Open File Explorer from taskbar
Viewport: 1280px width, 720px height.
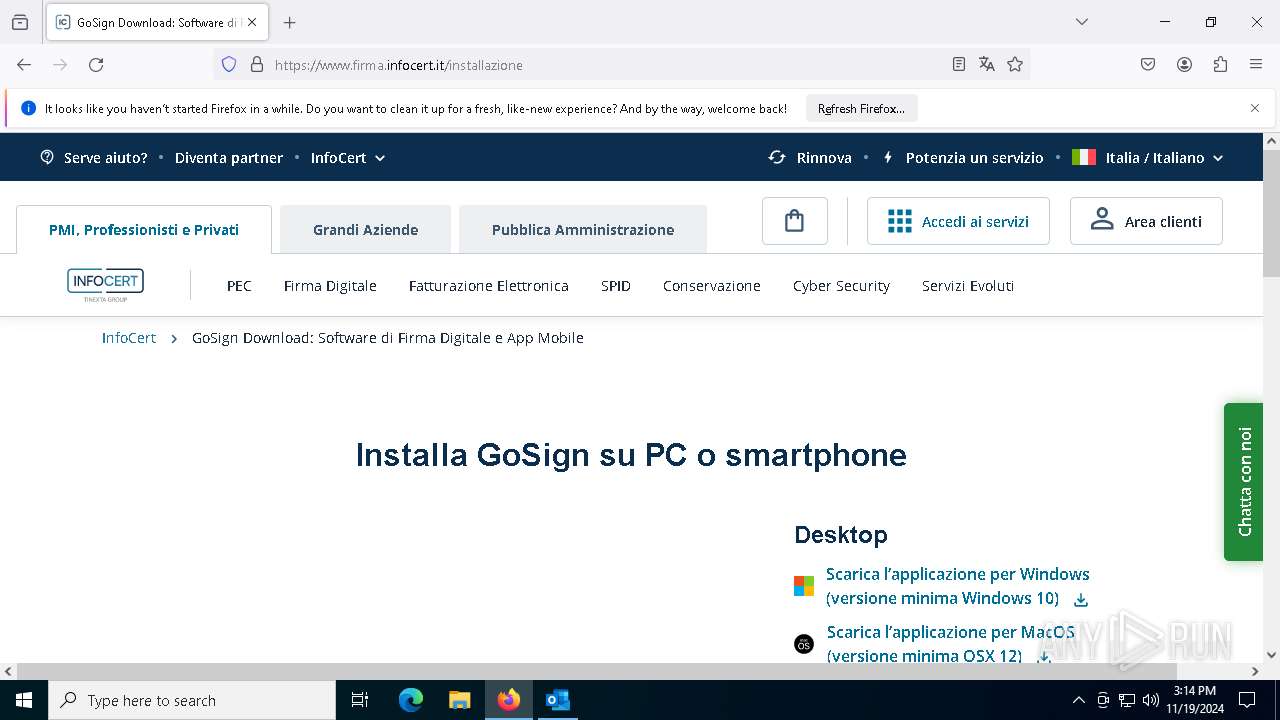pos(460,700)
